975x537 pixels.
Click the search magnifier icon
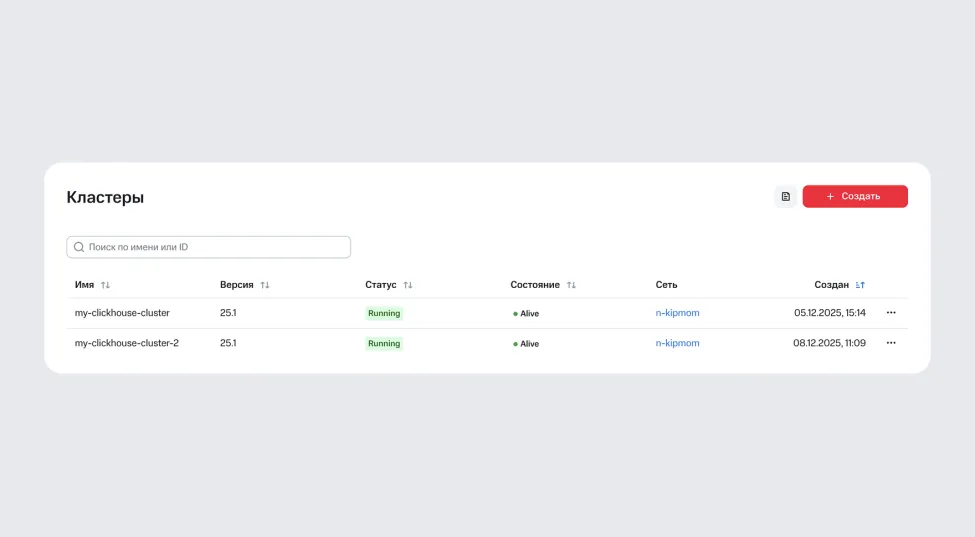(x=79, y=247)
